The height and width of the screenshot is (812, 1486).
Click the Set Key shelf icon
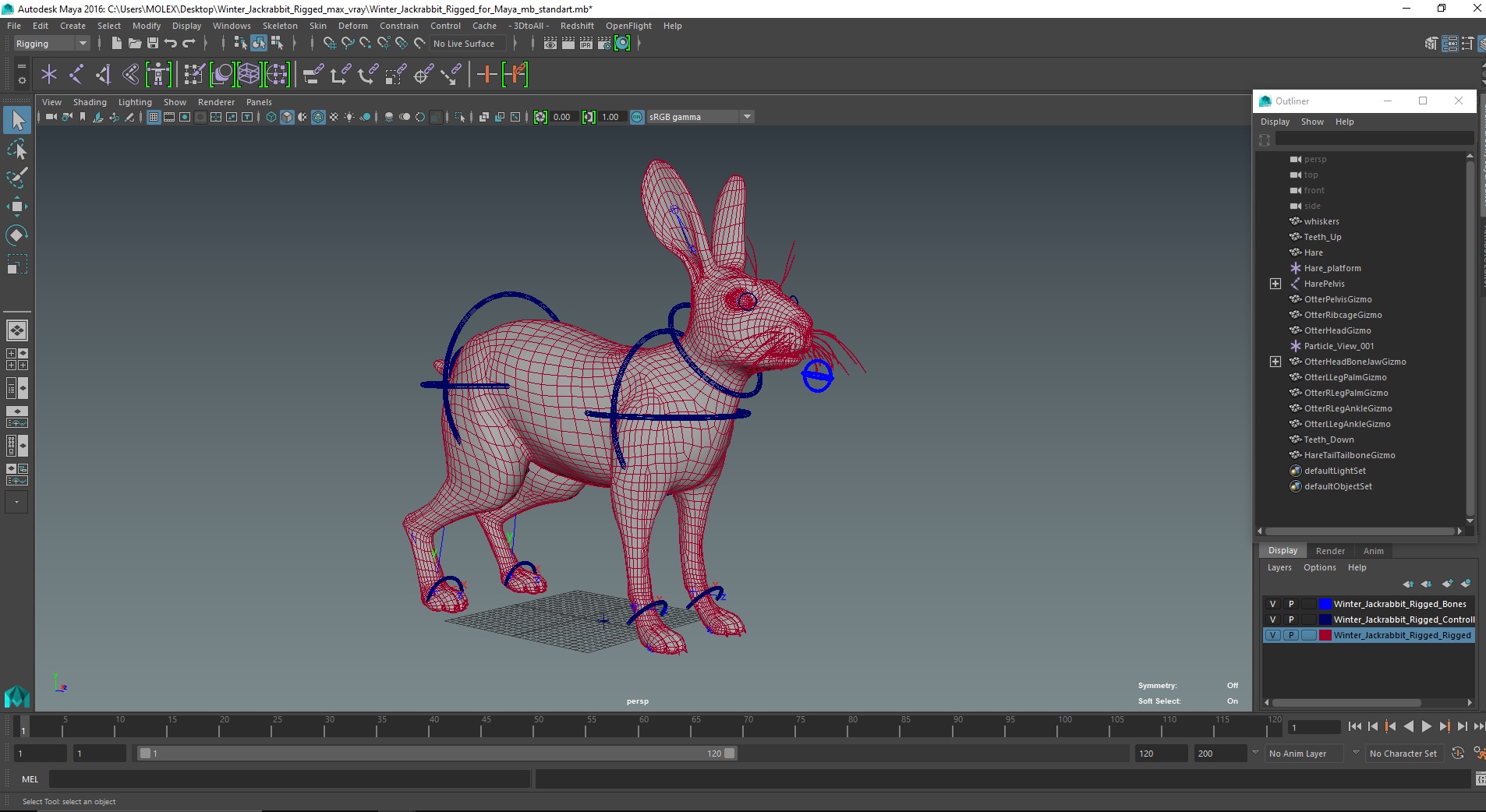[487, 74]
